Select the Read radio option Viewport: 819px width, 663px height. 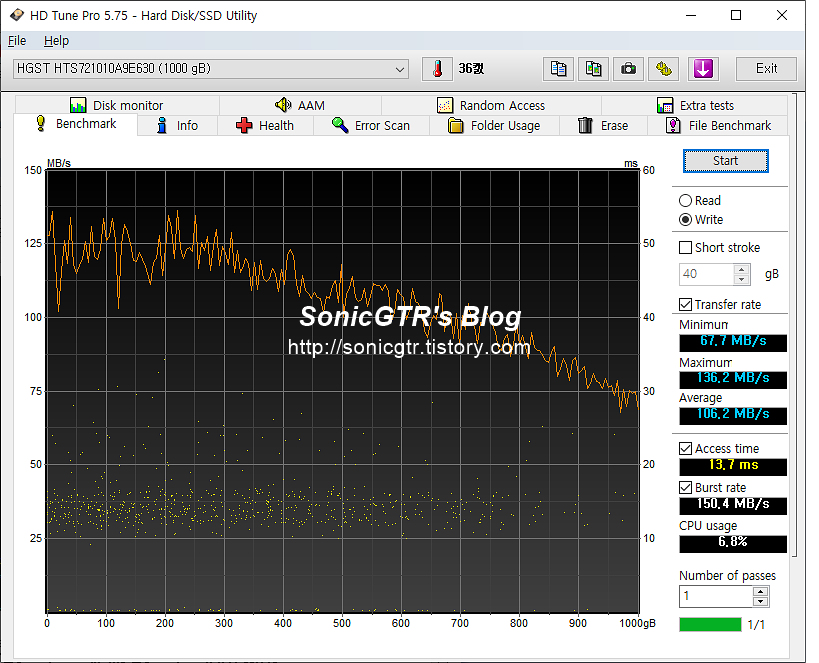[699, 201]
